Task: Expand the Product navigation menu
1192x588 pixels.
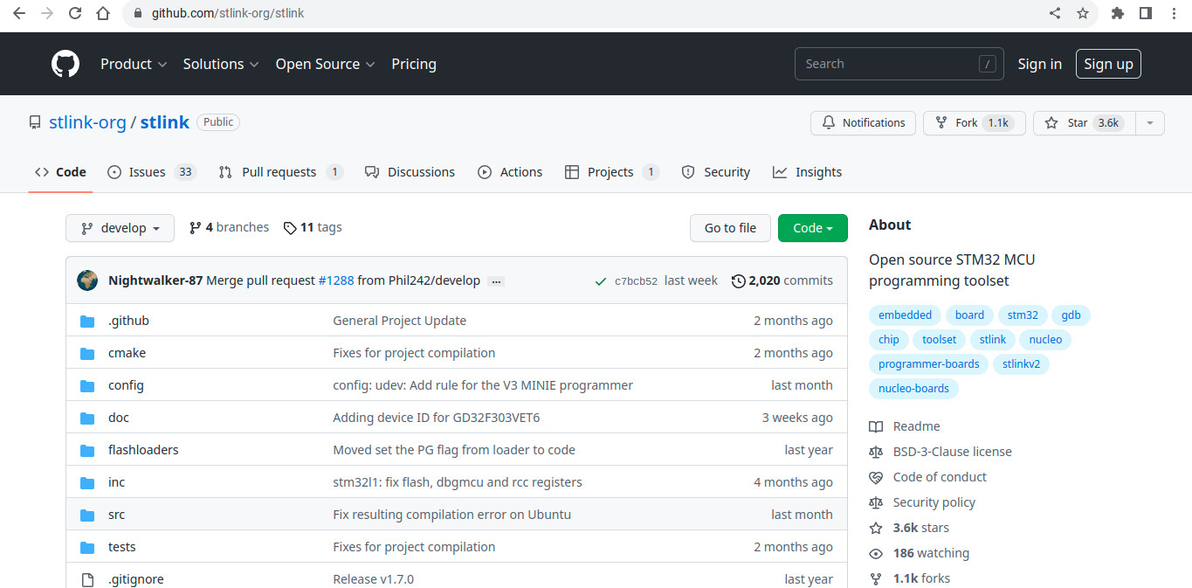Action: pos(133,64)
